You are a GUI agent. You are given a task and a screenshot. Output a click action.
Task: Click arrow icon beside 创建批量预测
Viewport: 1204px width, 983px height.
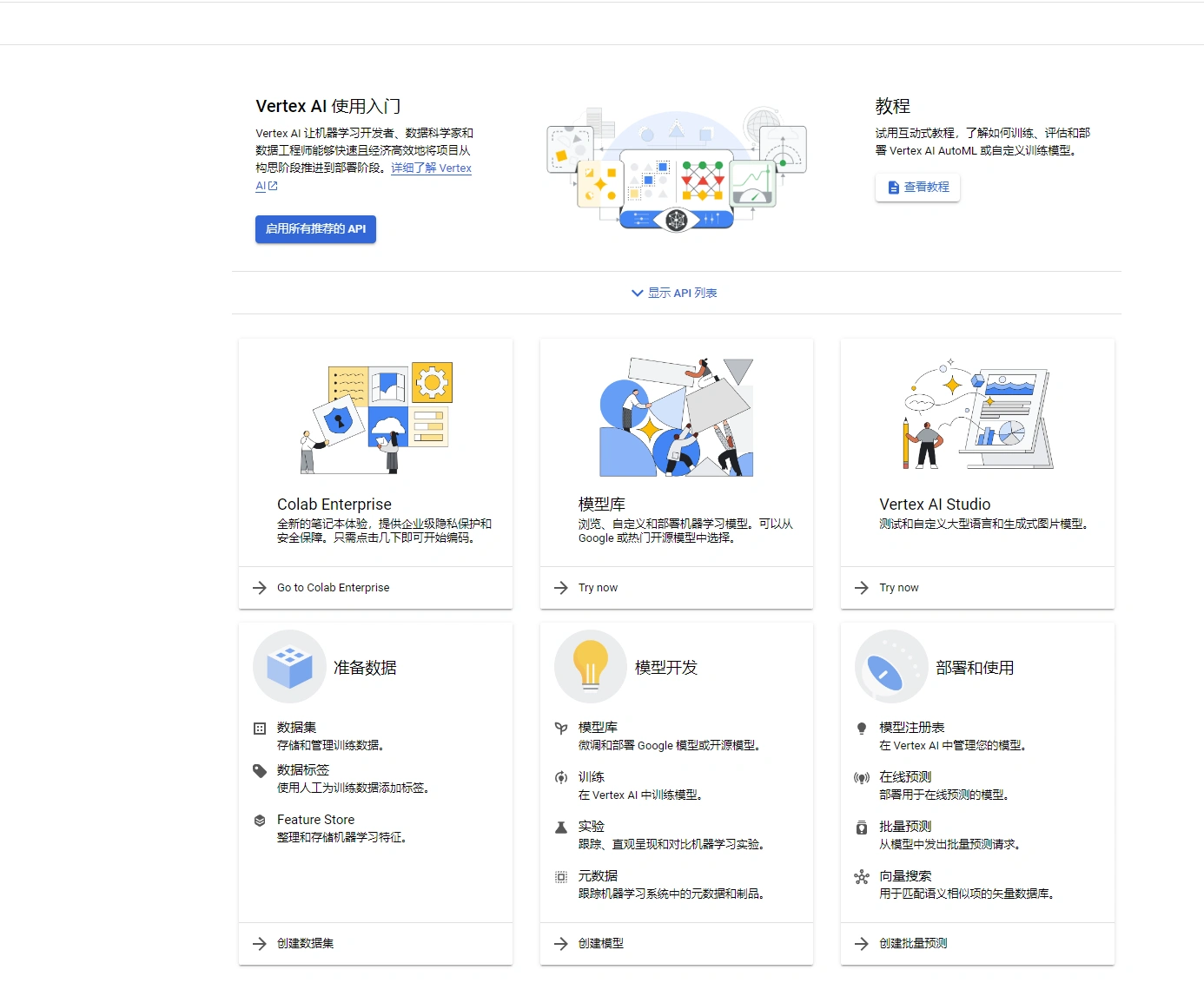pos(862,944)
